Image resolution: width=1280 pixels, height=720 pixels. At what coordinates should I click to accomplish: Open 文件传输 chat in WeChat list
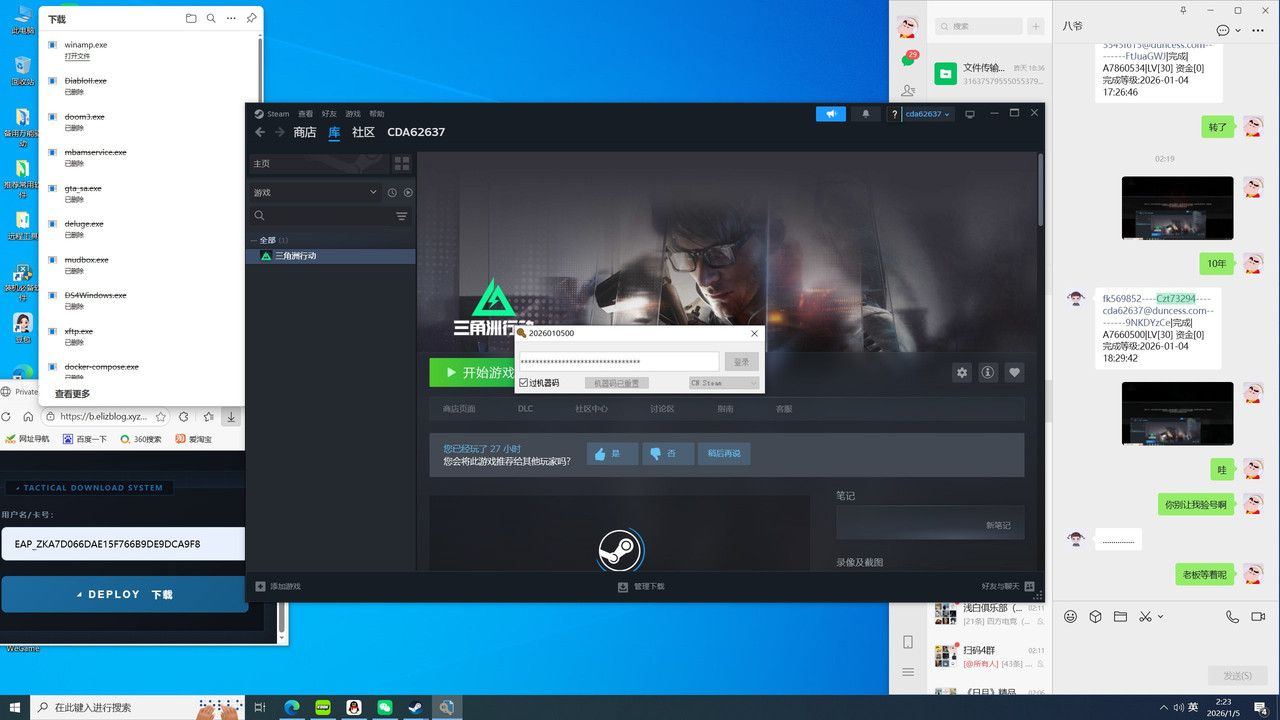pos(990,74)
